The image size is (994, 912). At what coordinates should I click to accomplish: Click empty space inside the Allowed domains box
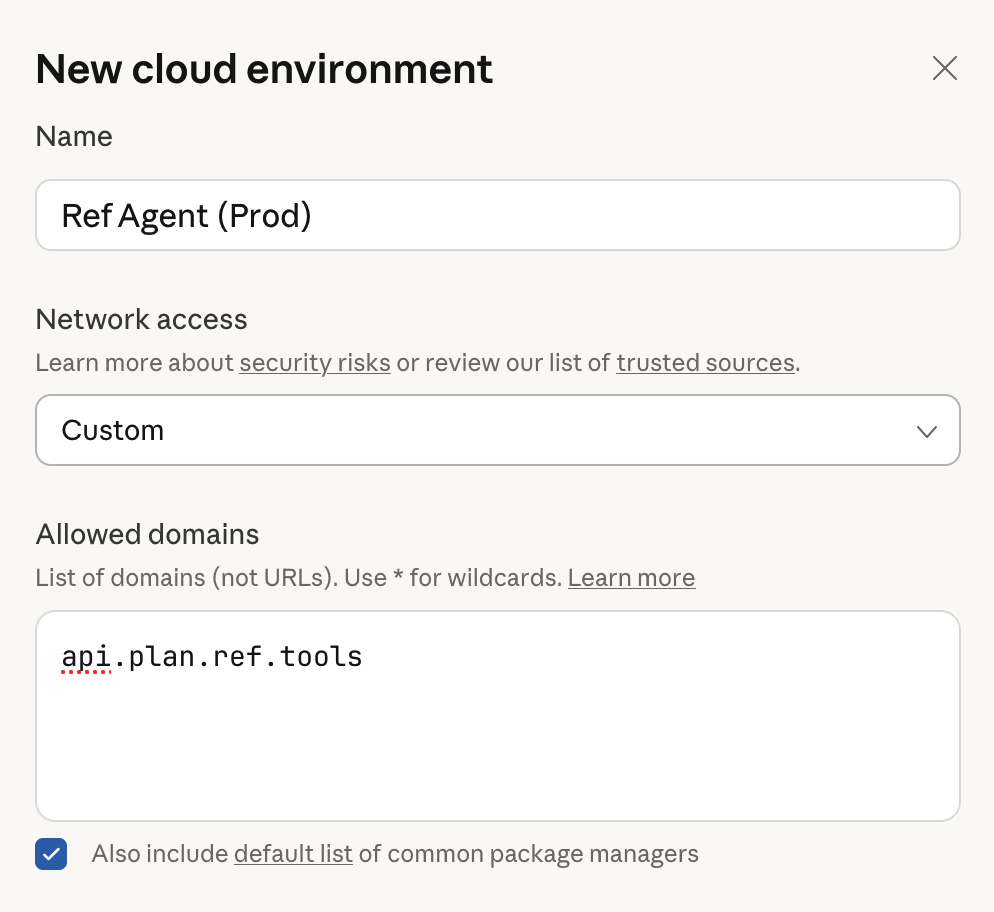[497, 750]
